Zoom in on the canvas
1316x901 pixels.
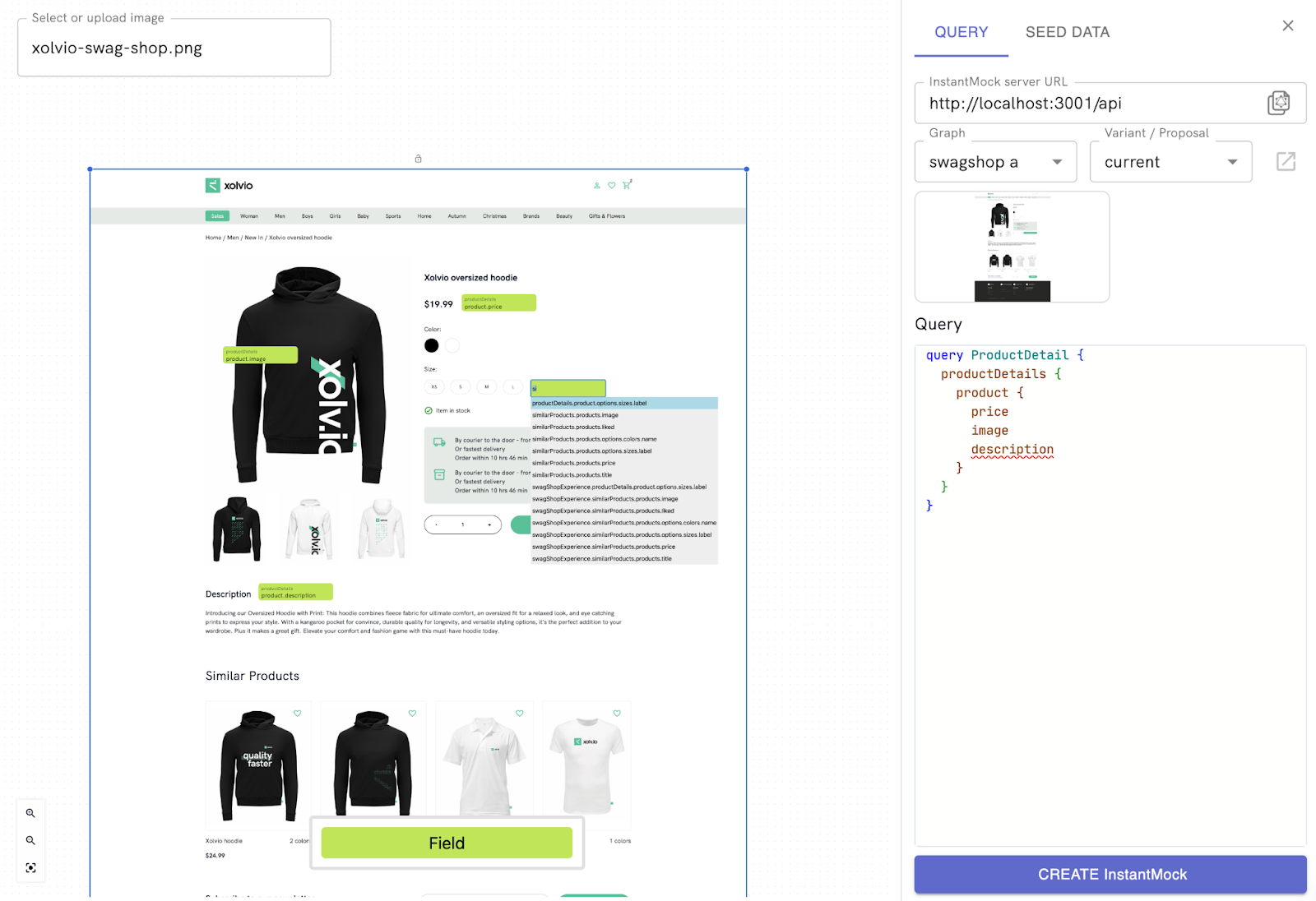tap(30, 813)
